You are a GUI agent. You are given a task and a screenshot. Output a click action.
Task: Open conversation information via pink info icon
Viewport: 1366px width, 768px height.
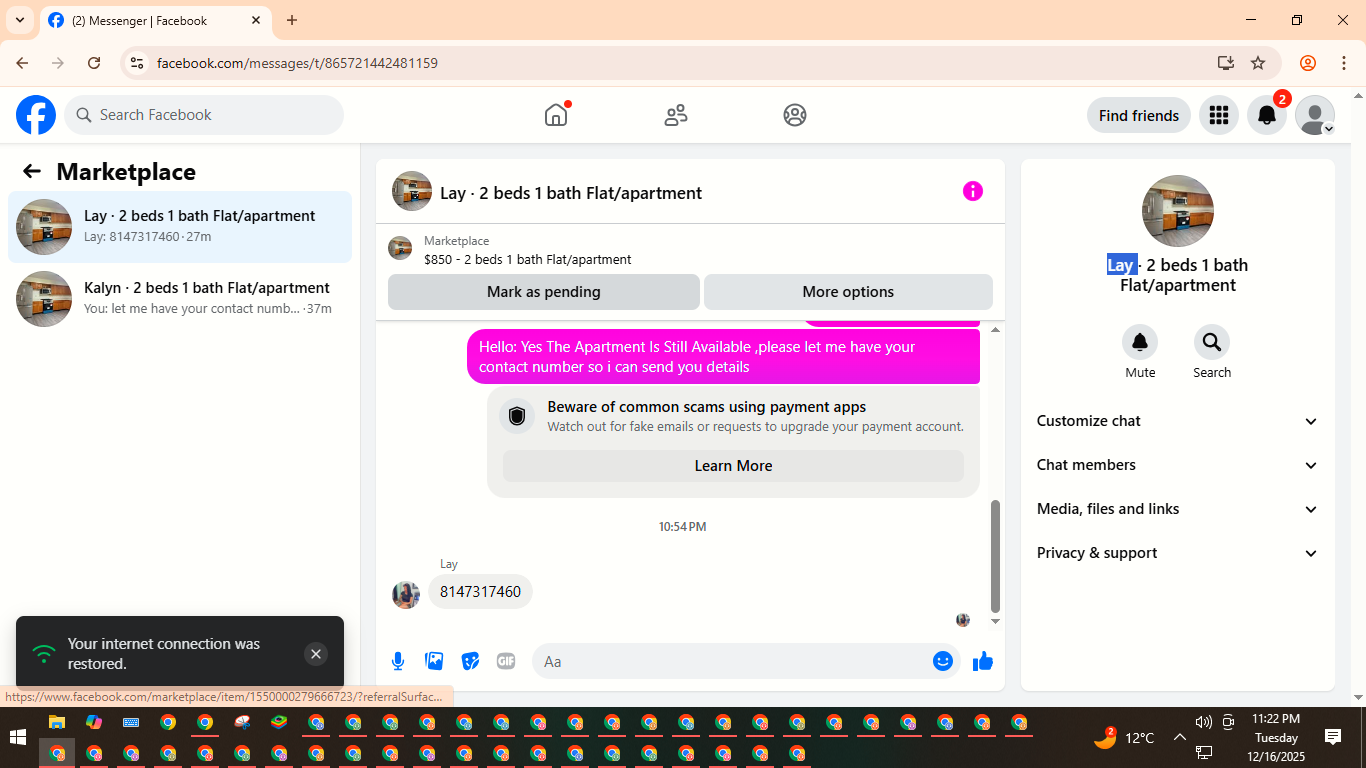point(973,191)
